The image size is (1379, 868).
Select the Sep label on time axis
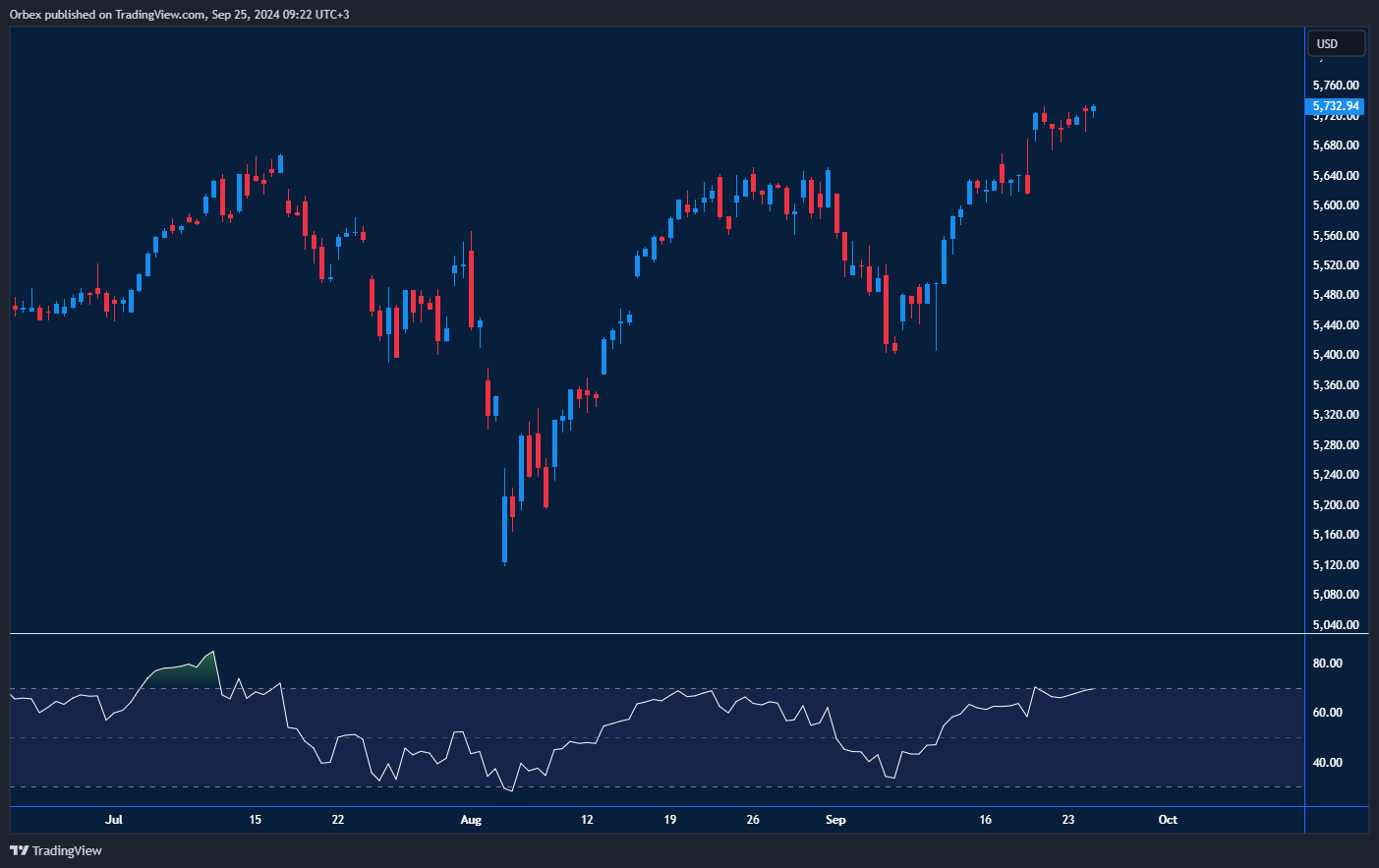point(835,820)
